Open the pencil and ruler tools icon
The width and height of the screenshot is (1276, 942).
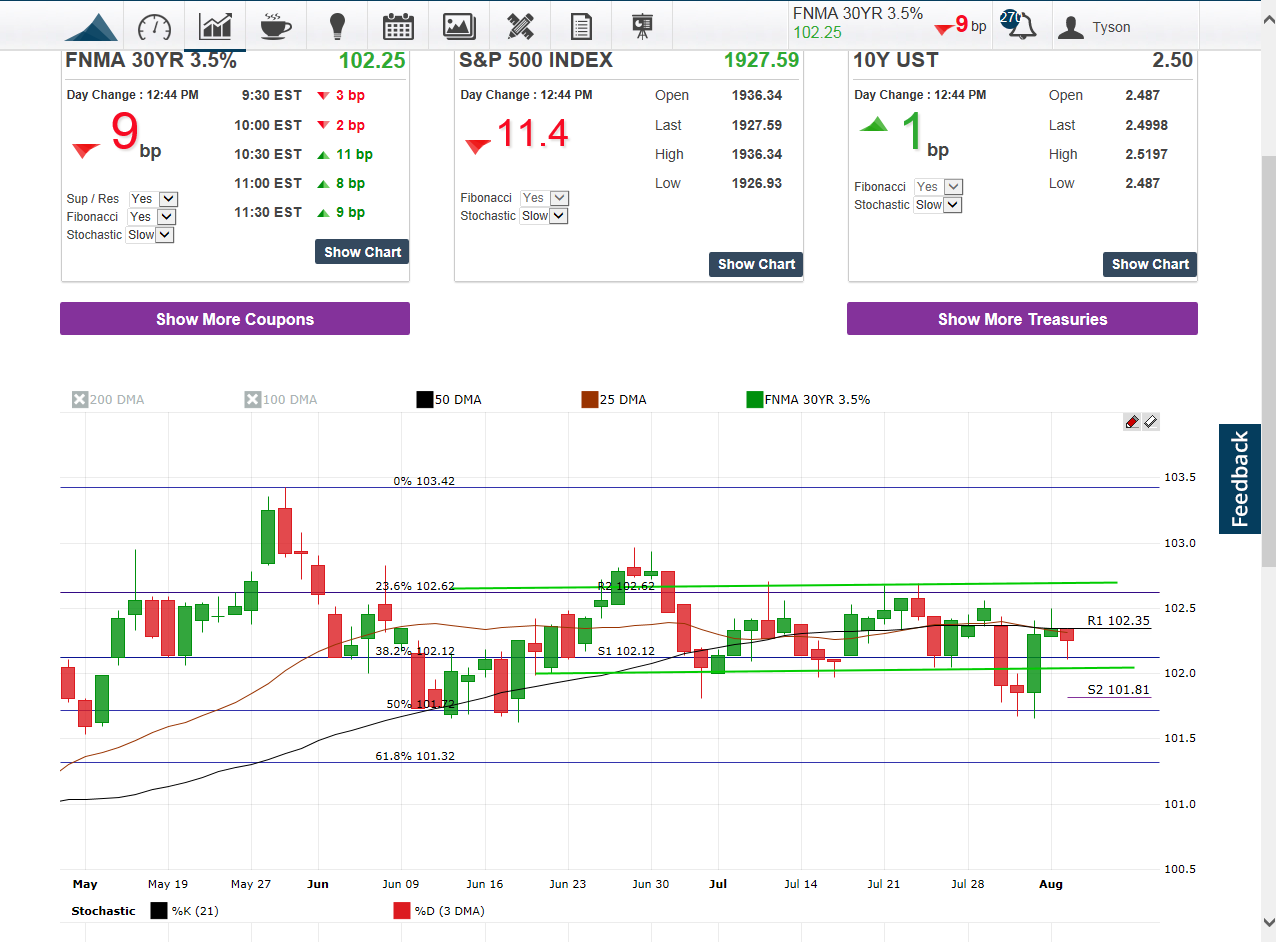(x=520, y=26)
